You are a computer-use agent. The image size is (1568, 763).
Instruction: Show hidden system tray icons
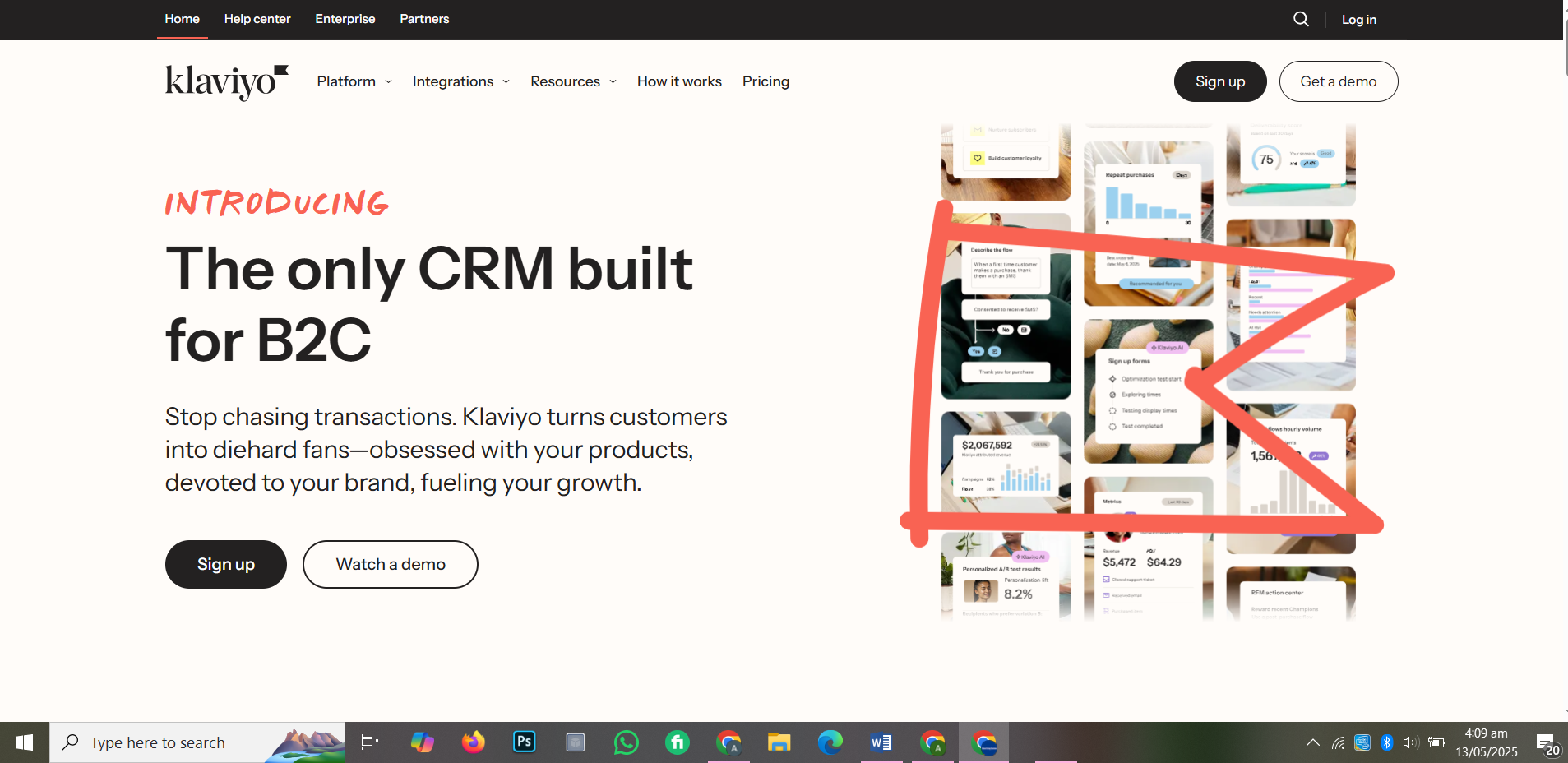[1312, 742]
